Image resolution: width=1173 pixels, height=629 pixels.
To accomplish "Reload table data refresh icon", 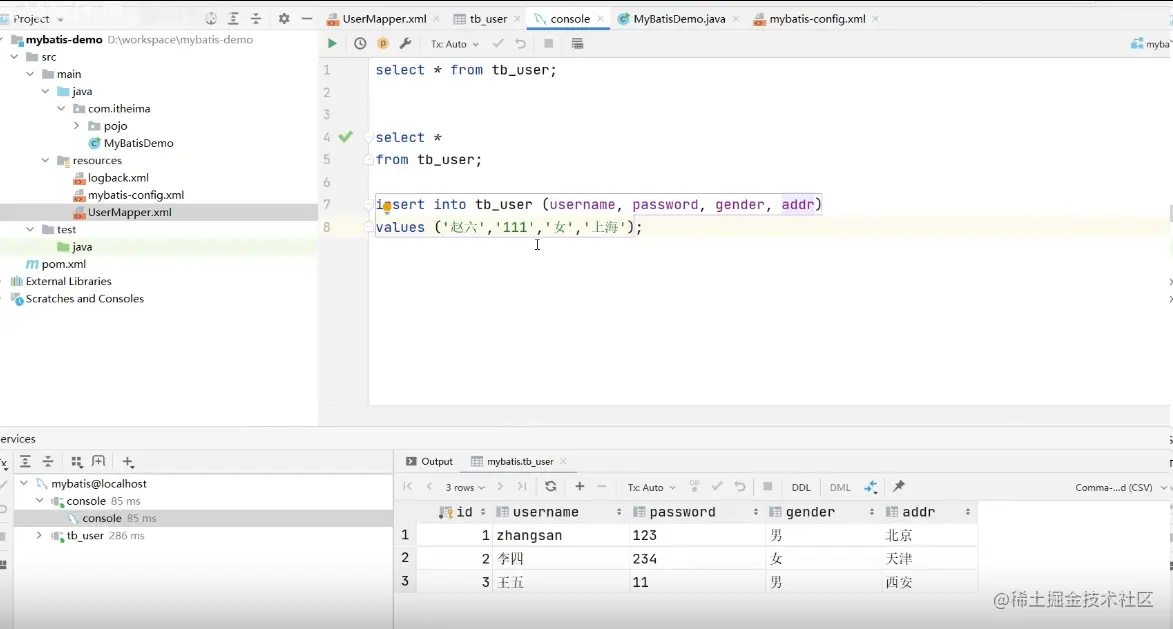I will point(551,486).
